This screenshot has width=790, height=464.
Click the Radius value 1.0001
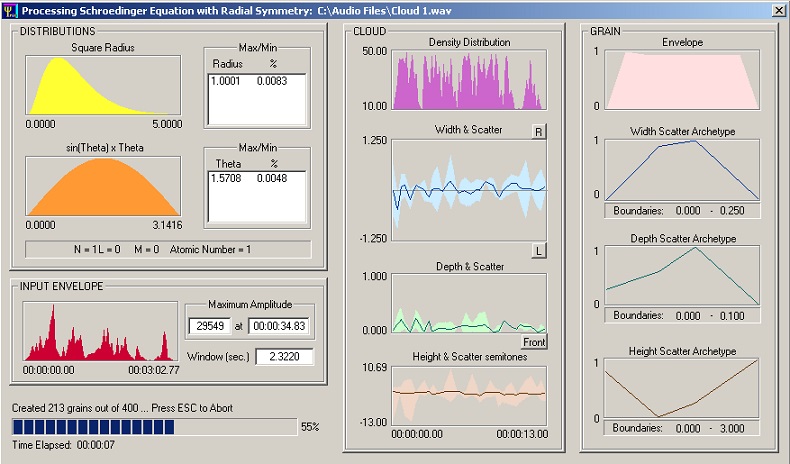click(x=225, y=81)
